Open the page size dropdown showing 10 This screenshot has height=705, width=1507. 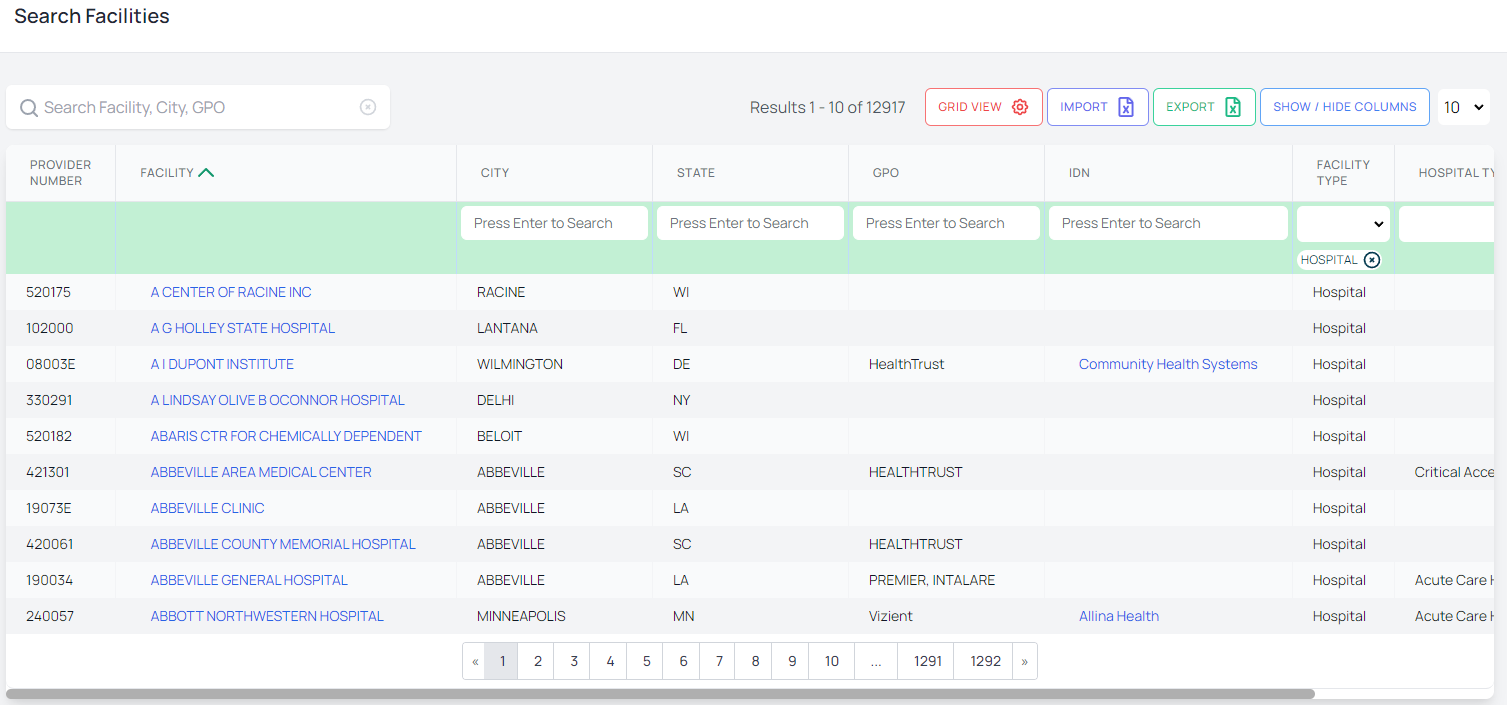pyautogui.click(x=1464, y=107)
